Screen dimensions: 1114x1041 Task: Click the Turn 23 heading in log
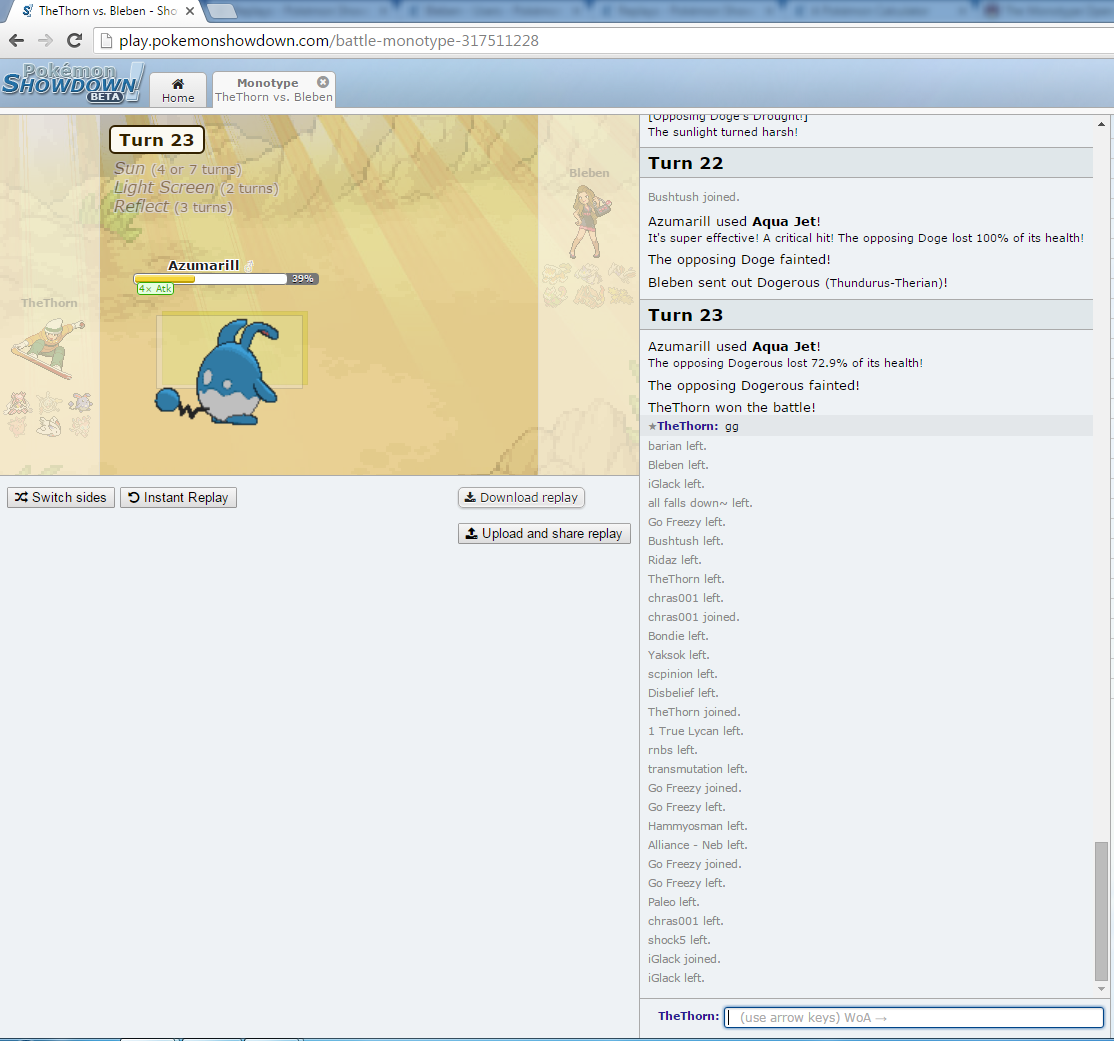(685, 315)
